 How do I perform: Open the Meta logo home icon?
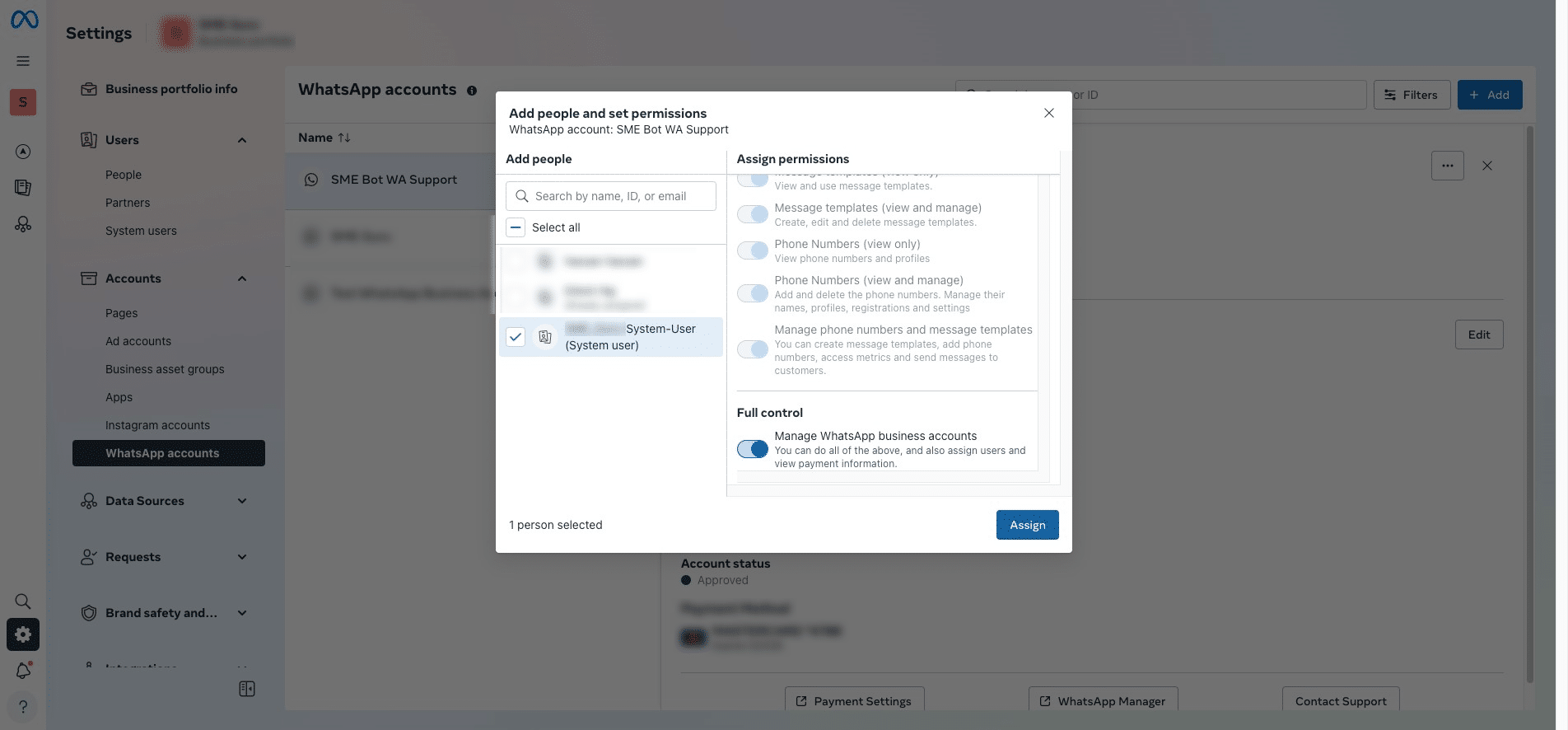(24, 20)
